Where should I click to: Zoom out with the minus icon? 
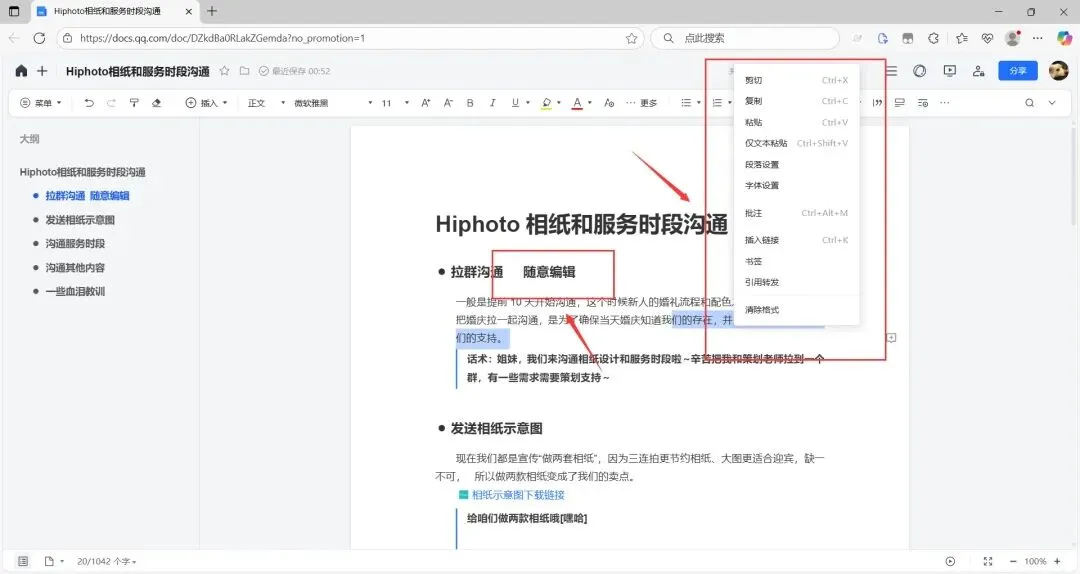point(1012,561)
